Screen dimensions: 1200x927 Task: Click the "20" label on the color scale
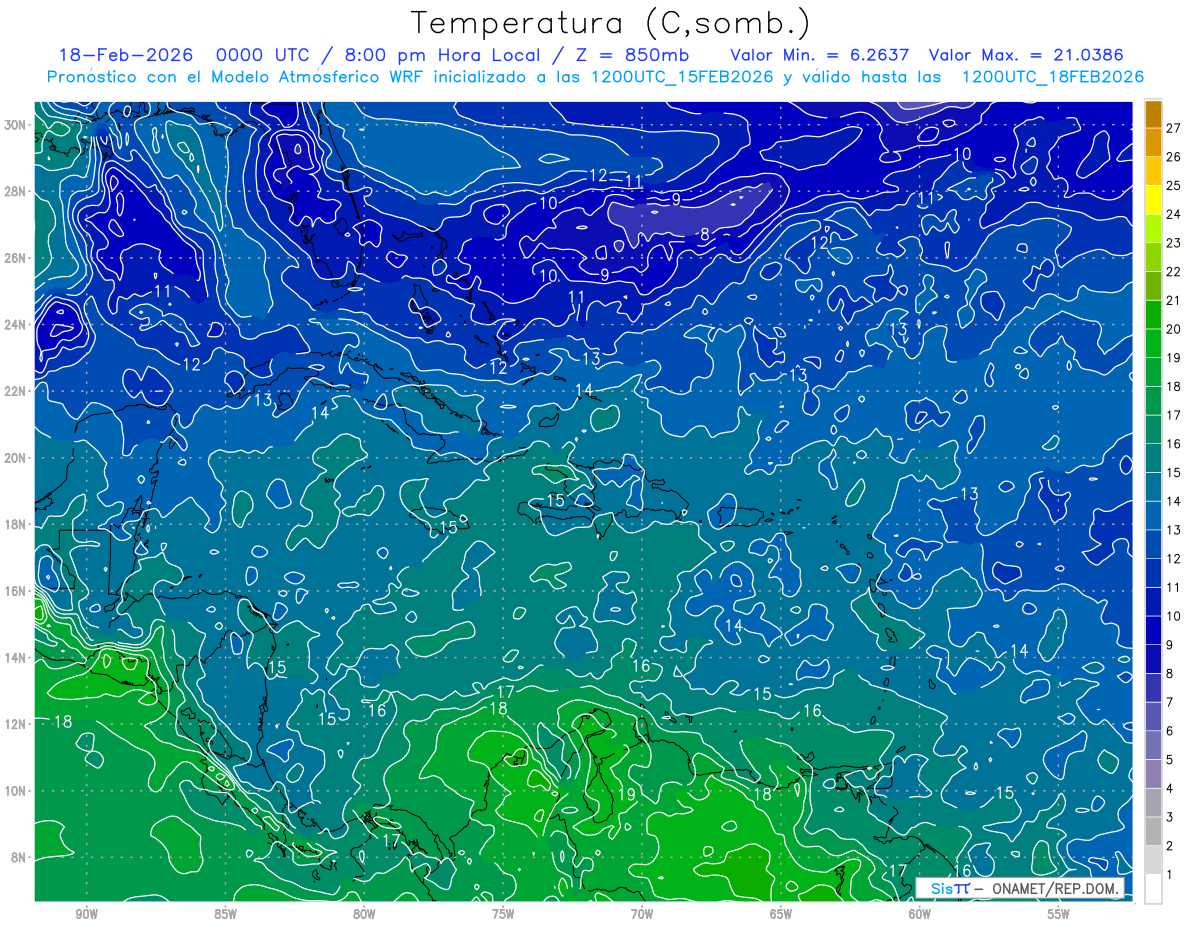click(x=1173, y=329)
